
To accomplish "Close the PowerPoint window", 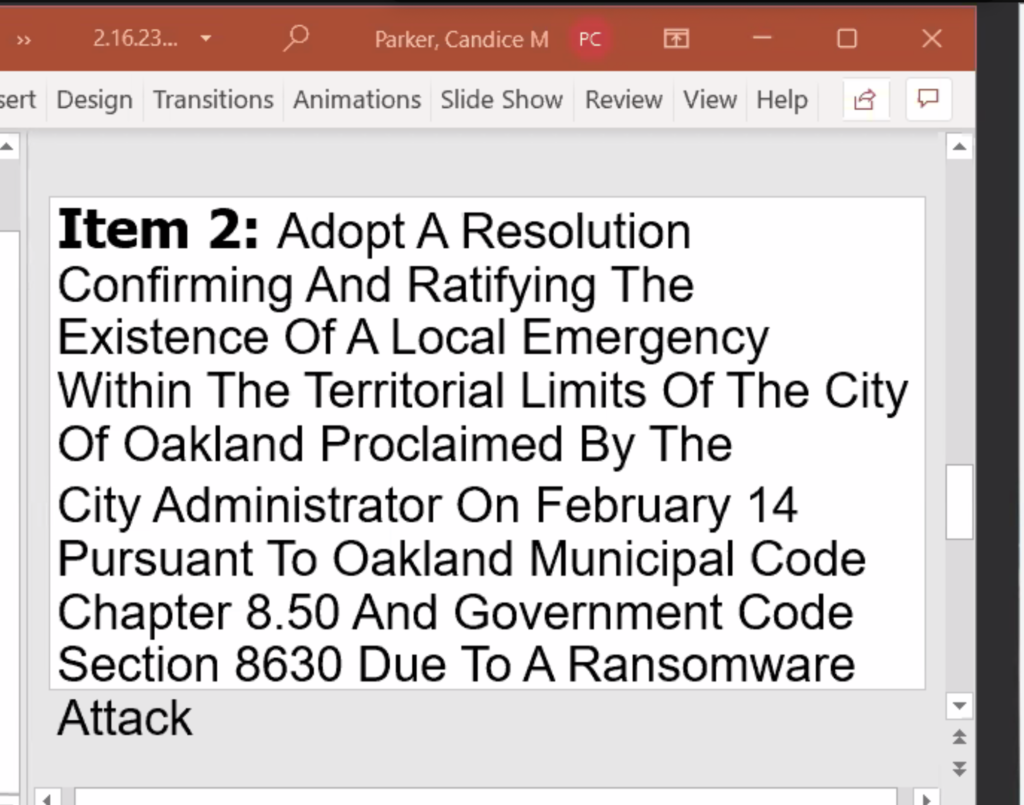I will point(932,39).
